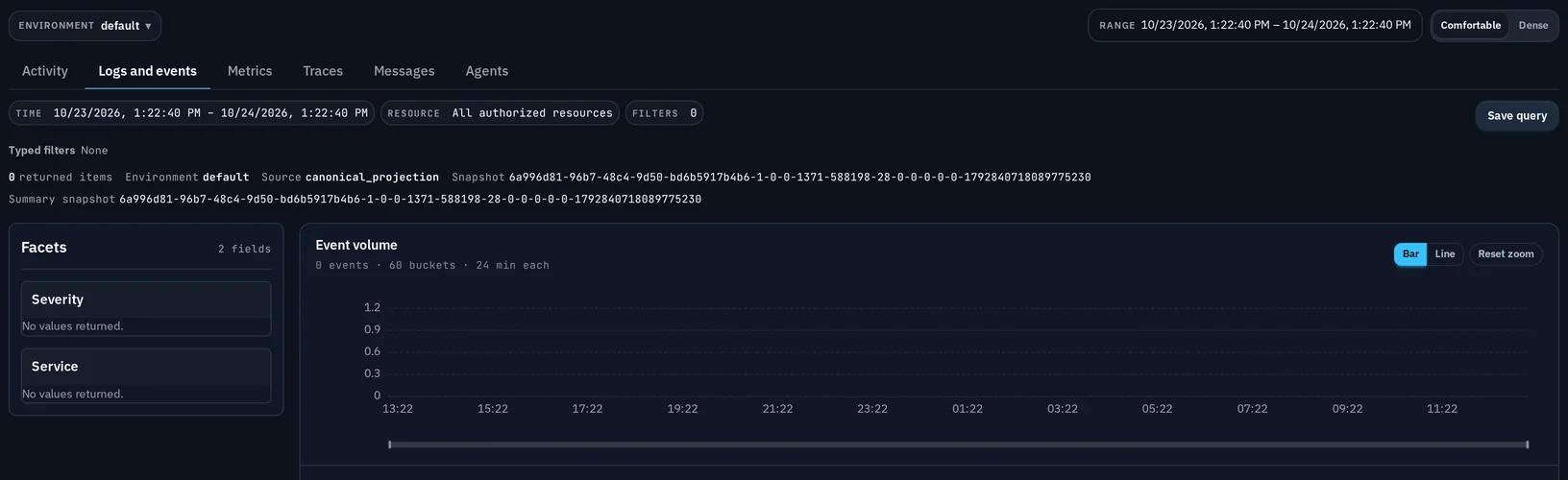Viewport: 1568px width, 480px height.
Task: Click the Reset zoom button
Action: (x=1506, y=254)
